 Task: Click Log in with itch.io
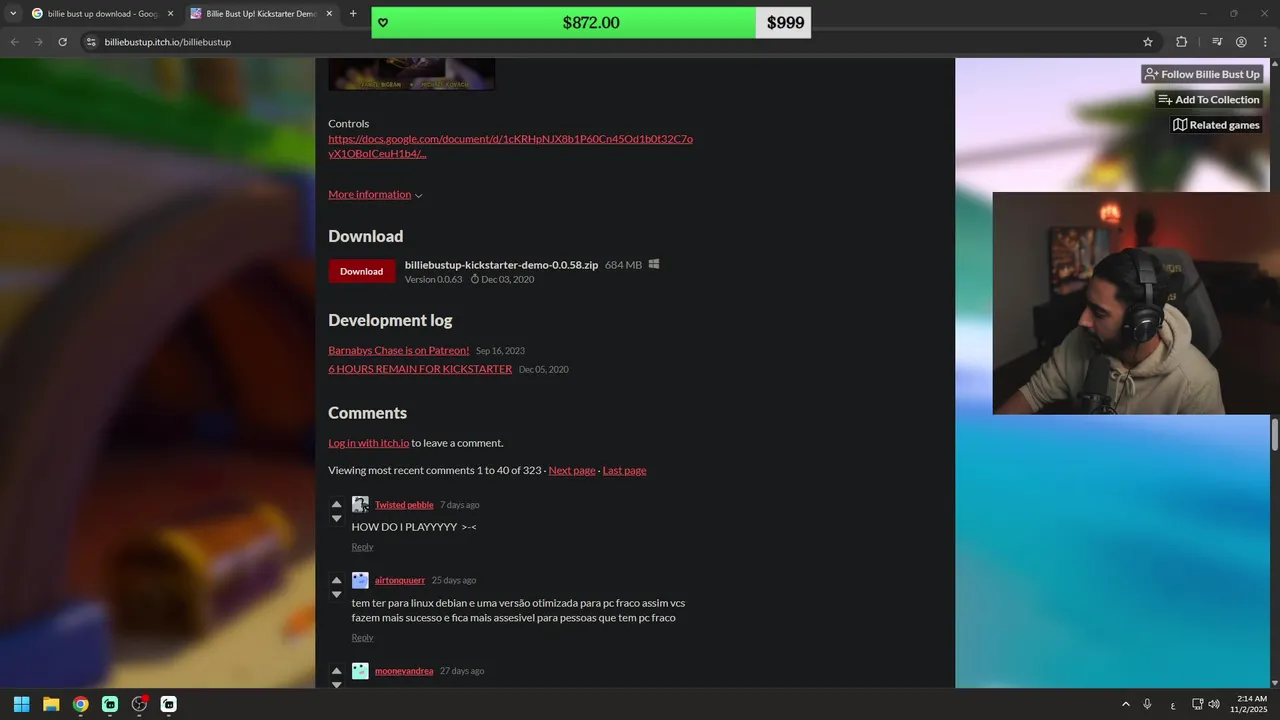pyautogui.click(x=368, y=443)
